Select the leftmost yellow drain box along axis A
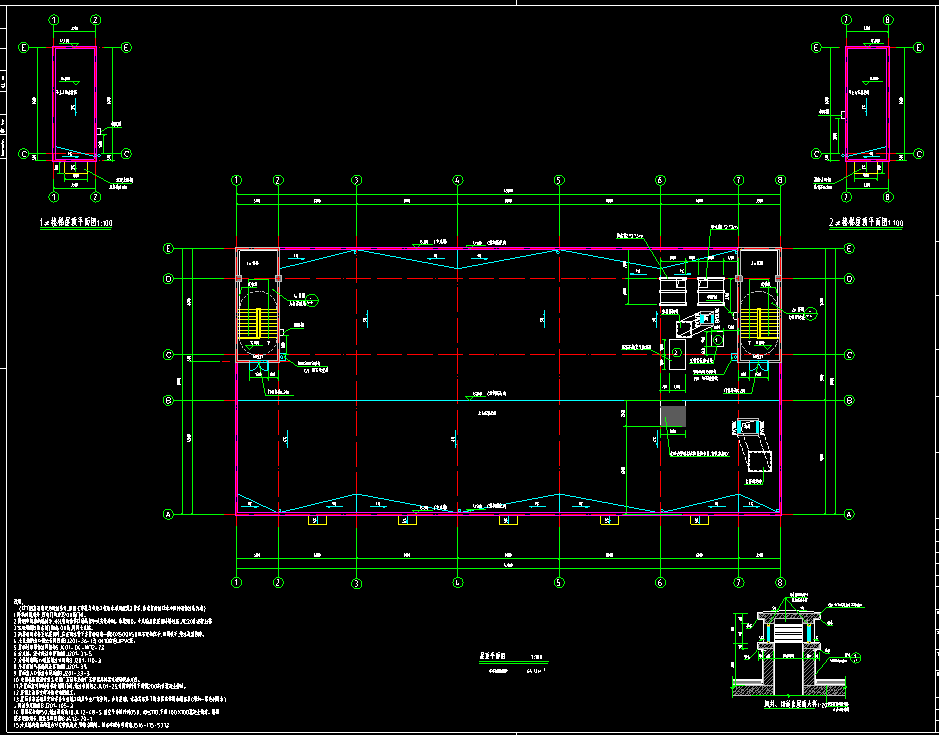Viewport: 939px width, 735px height. [318, 520]
